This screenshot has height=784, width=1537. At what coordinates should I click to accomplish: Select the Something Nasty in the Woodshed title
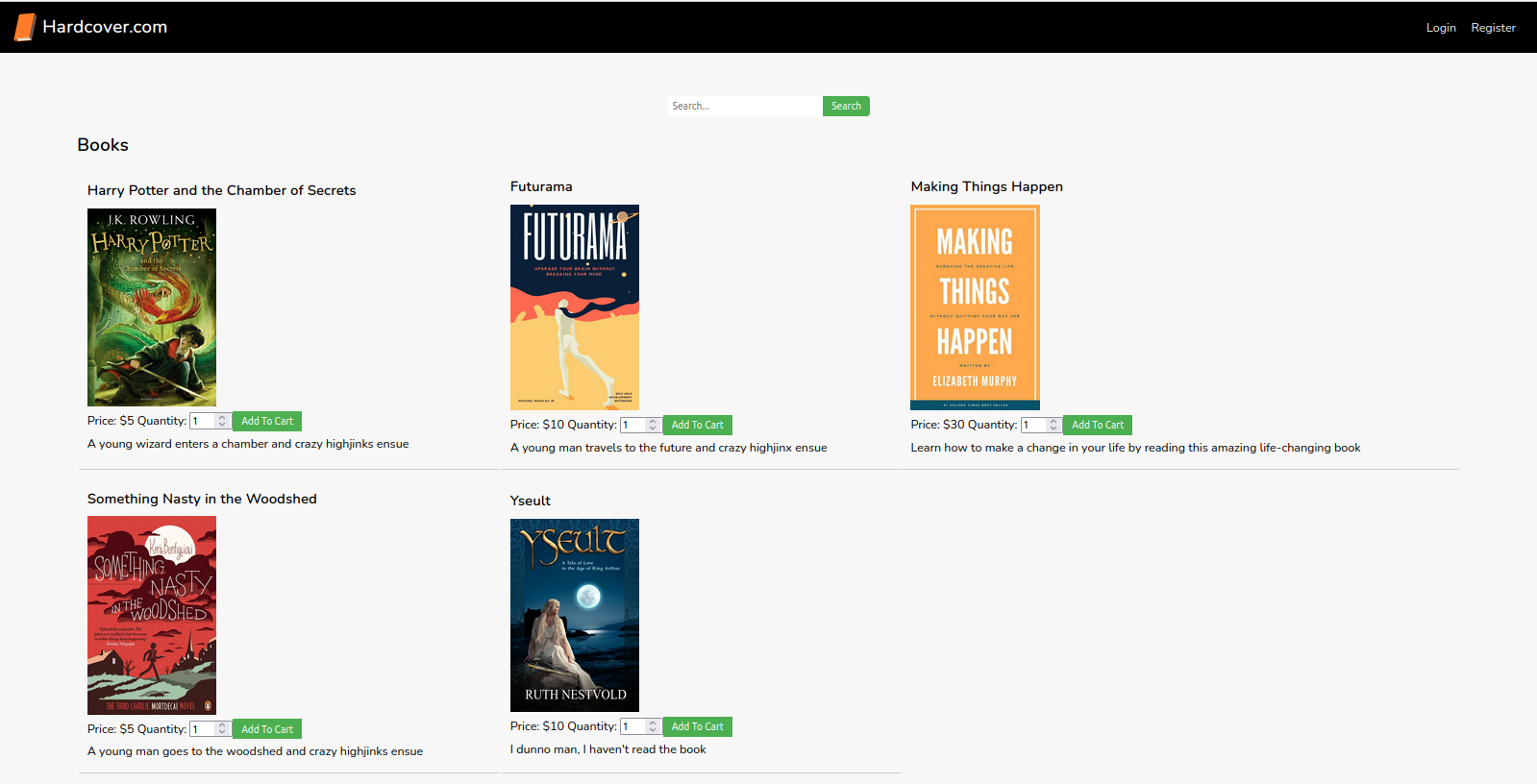tap(202, 499)
